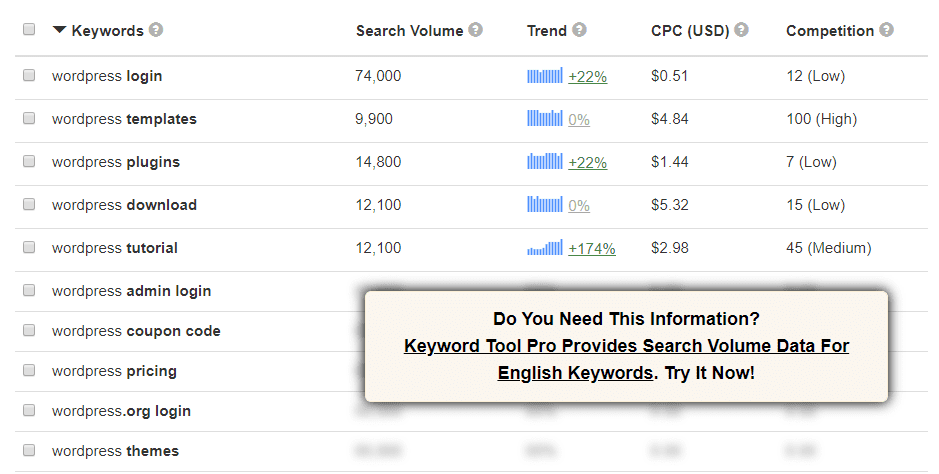Viewport: 939px width, 474px height.
Task: Check the box for wordpress login
Action: pos(29,75)
